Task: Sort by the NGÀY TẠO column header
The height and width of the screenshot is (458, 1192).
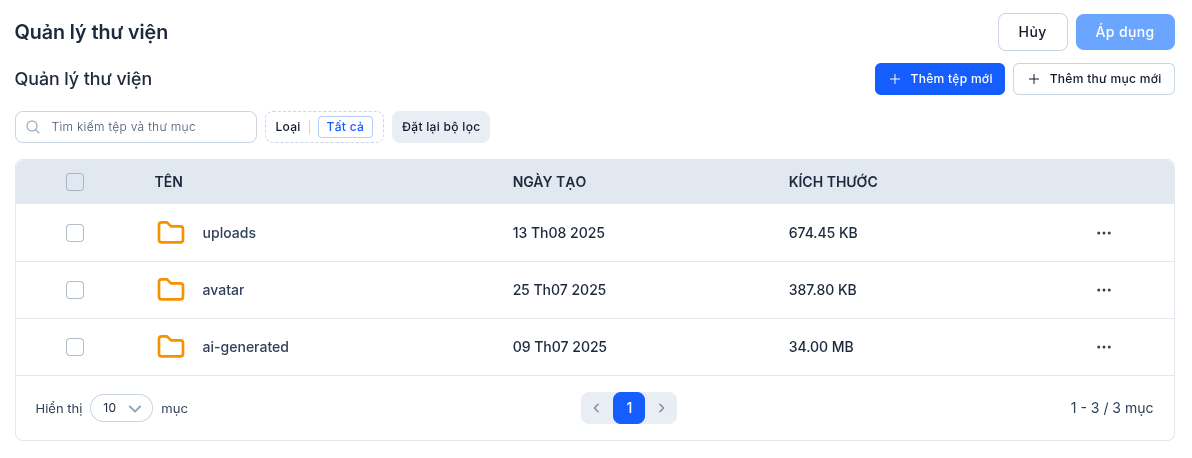Action: coord(549,182)
